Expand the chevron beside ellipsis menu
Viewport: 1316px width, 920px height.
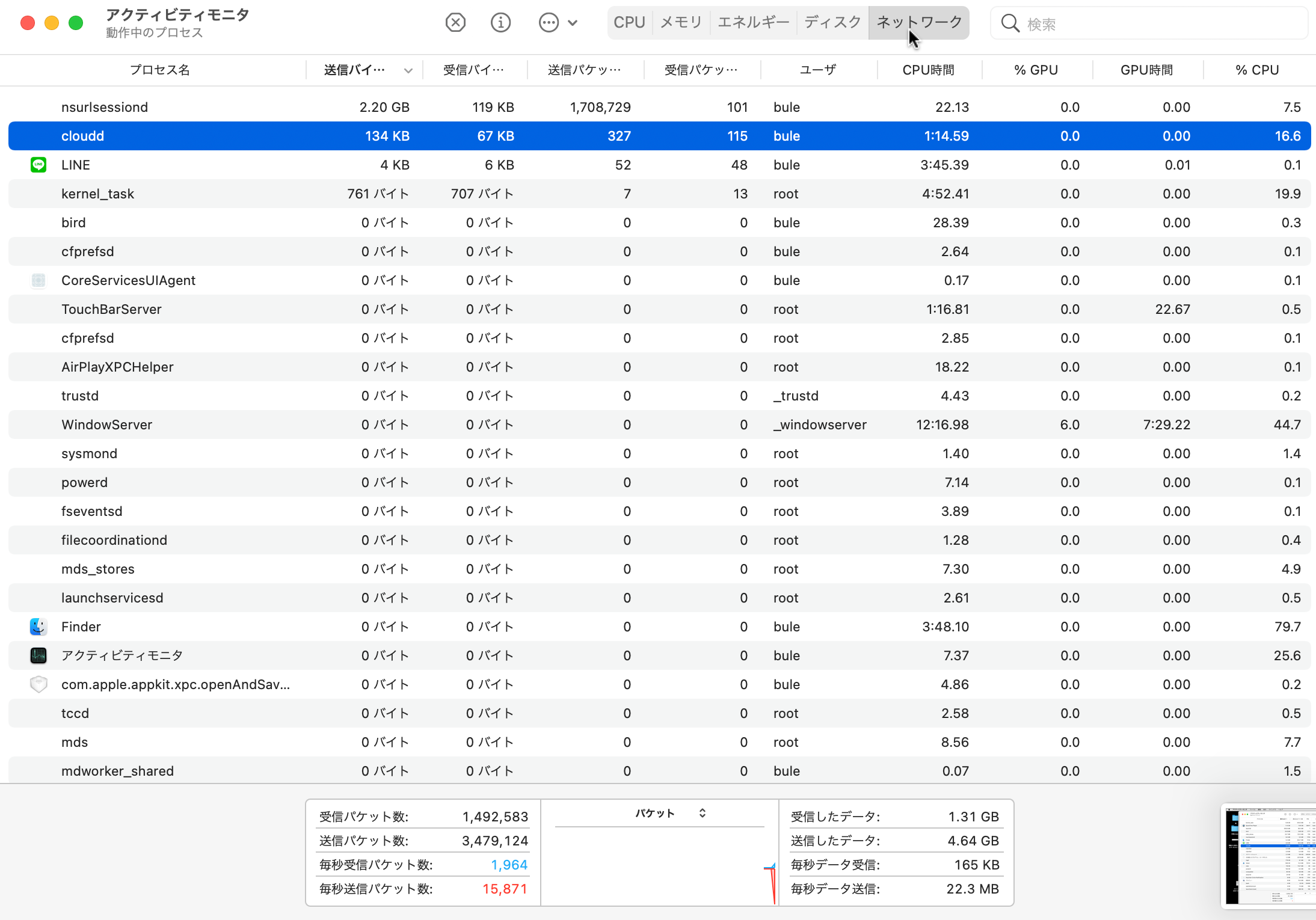(x=573, y=23)
